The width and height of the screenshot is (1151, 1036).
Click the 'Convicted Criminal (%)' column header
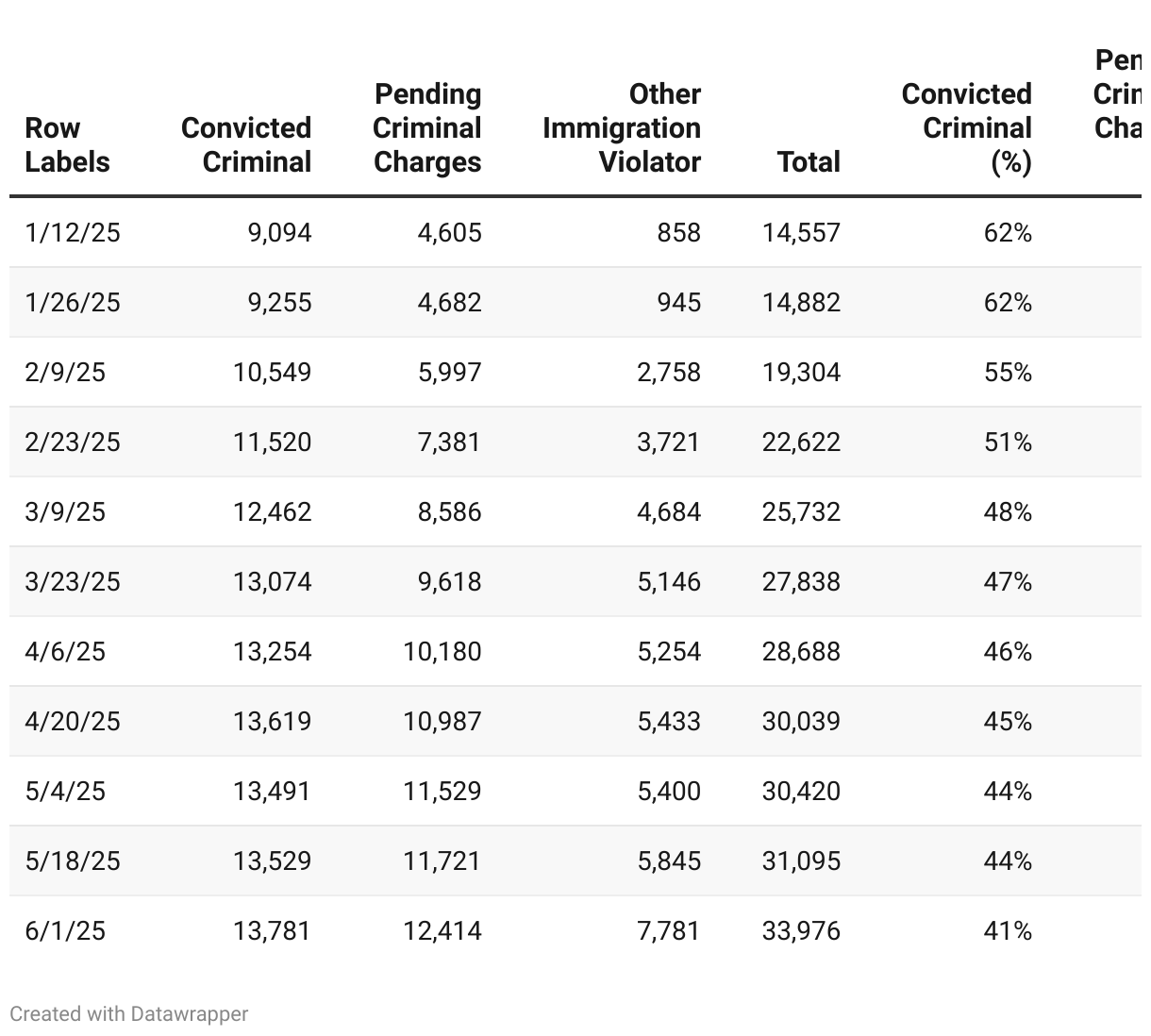coord(967,127)
